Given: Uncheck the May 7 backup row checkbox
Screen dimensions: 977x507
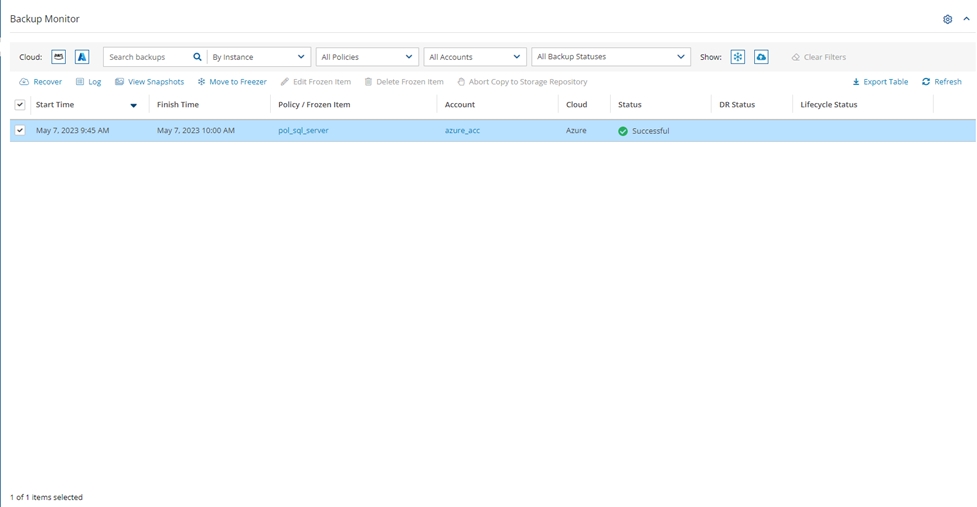Looking at the screenshot, I should tap(20, 131).
